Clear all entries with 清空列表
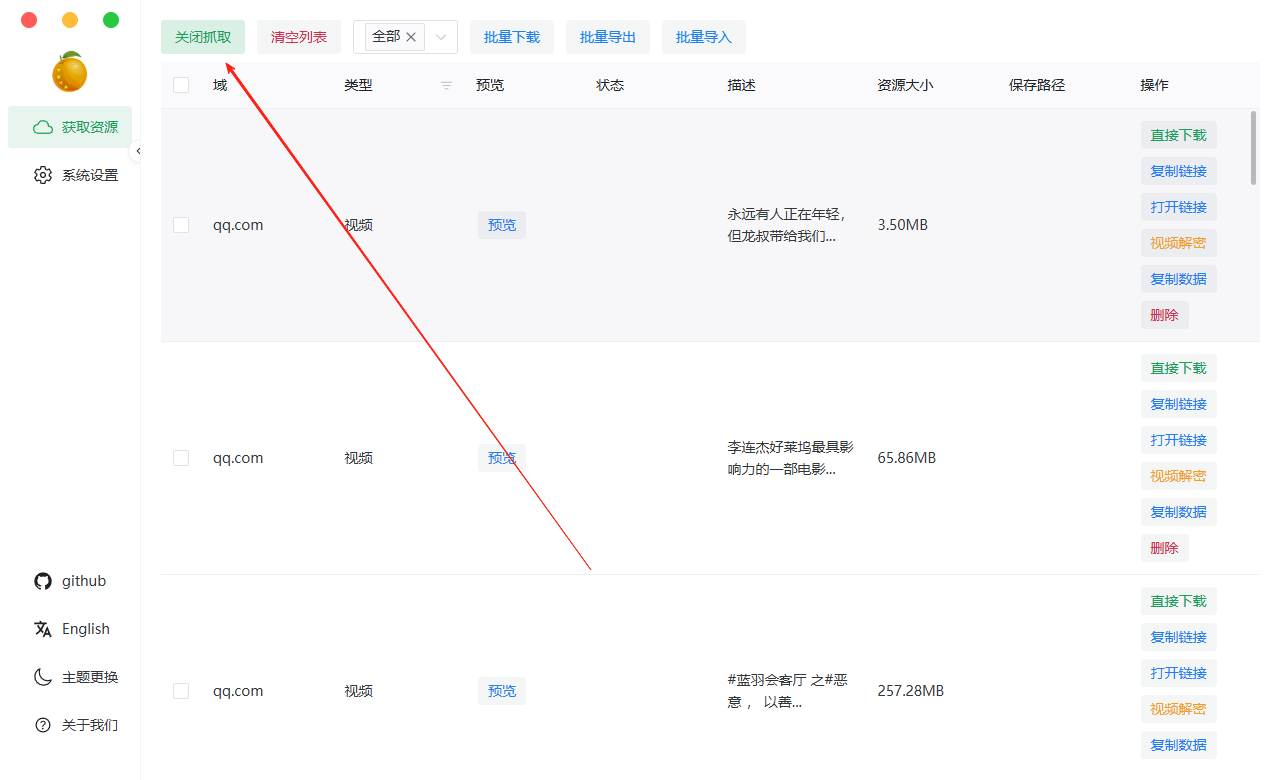This screenshot has height=780, width=1280. pos(298,36)
